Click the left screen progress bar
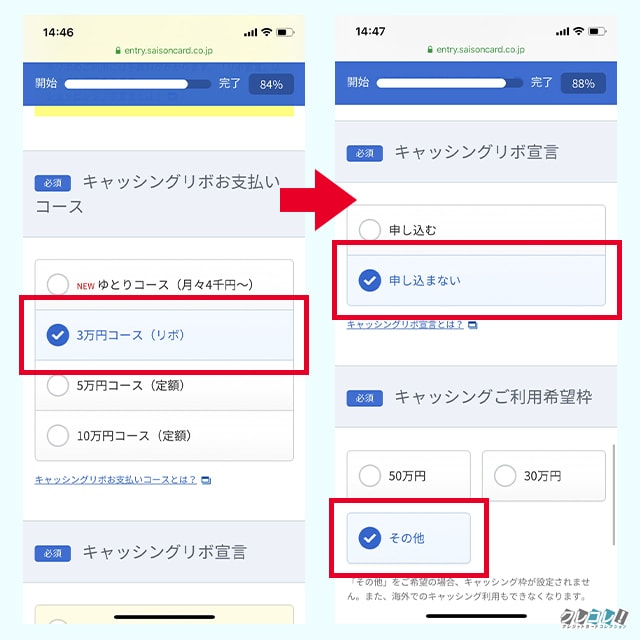 point(138,84)
